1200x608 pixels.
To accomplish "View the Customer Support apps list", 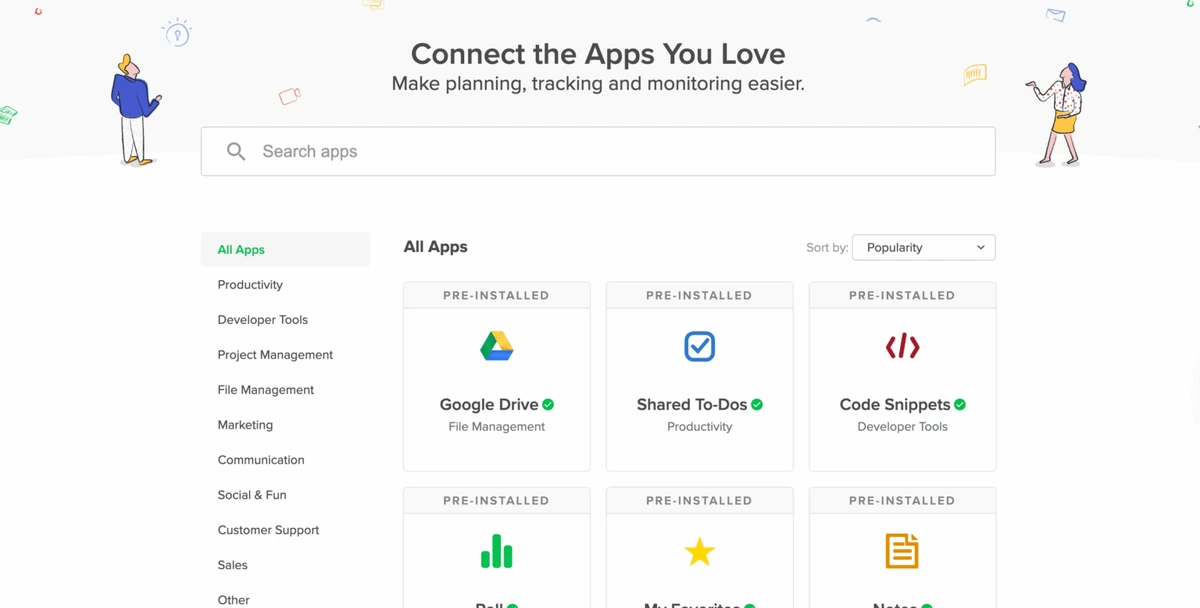I will tap(268, 529).
